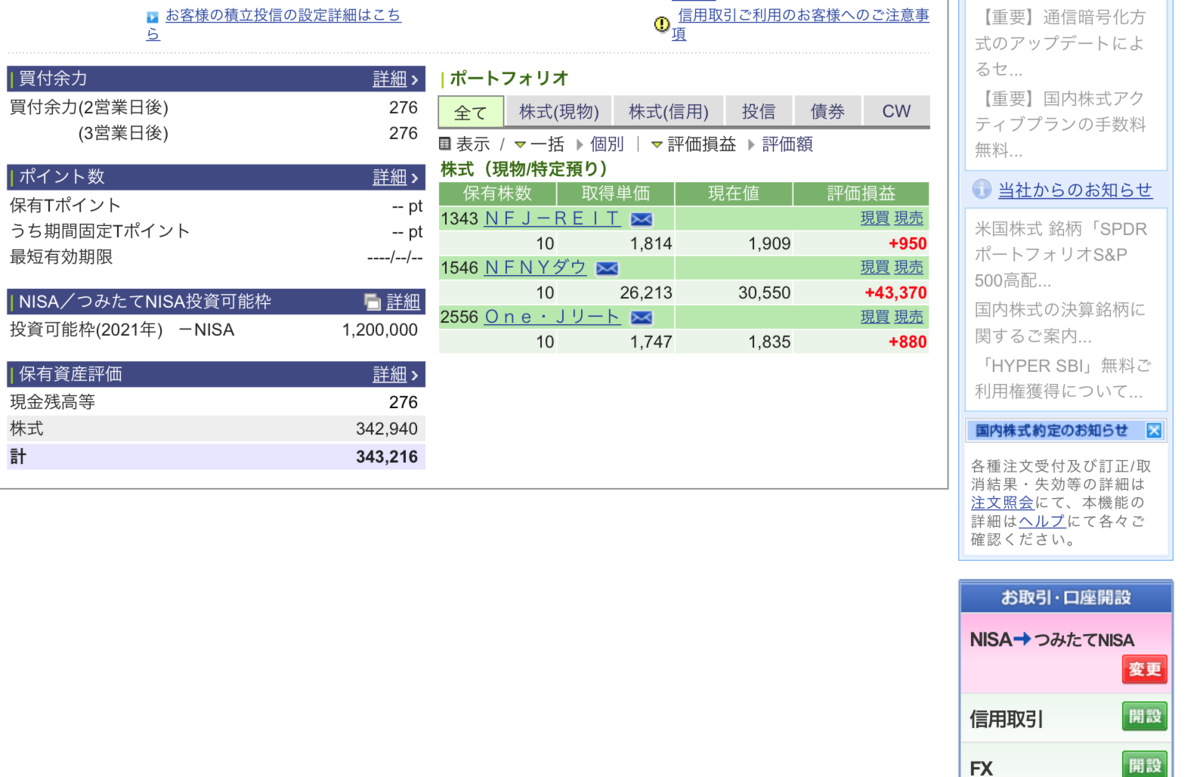1200x777 pixels.
Task: Close the 国内株式約定のお知らせ box
Action: pyautogui.click(x=1154, y=431)
